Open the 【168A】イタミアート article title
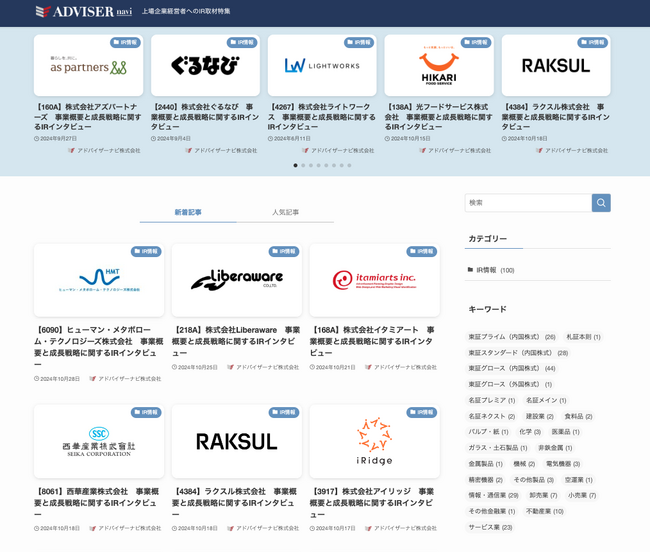 (x=372, y=341)
